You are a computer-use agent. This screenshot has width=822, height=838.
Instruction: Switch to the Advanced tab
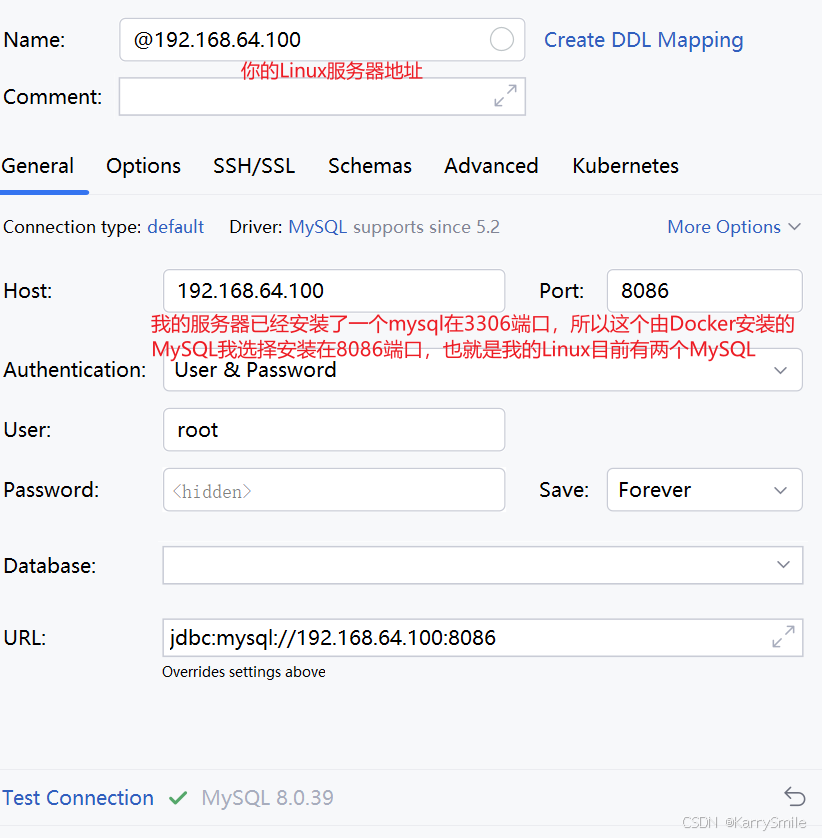point(491,166)
